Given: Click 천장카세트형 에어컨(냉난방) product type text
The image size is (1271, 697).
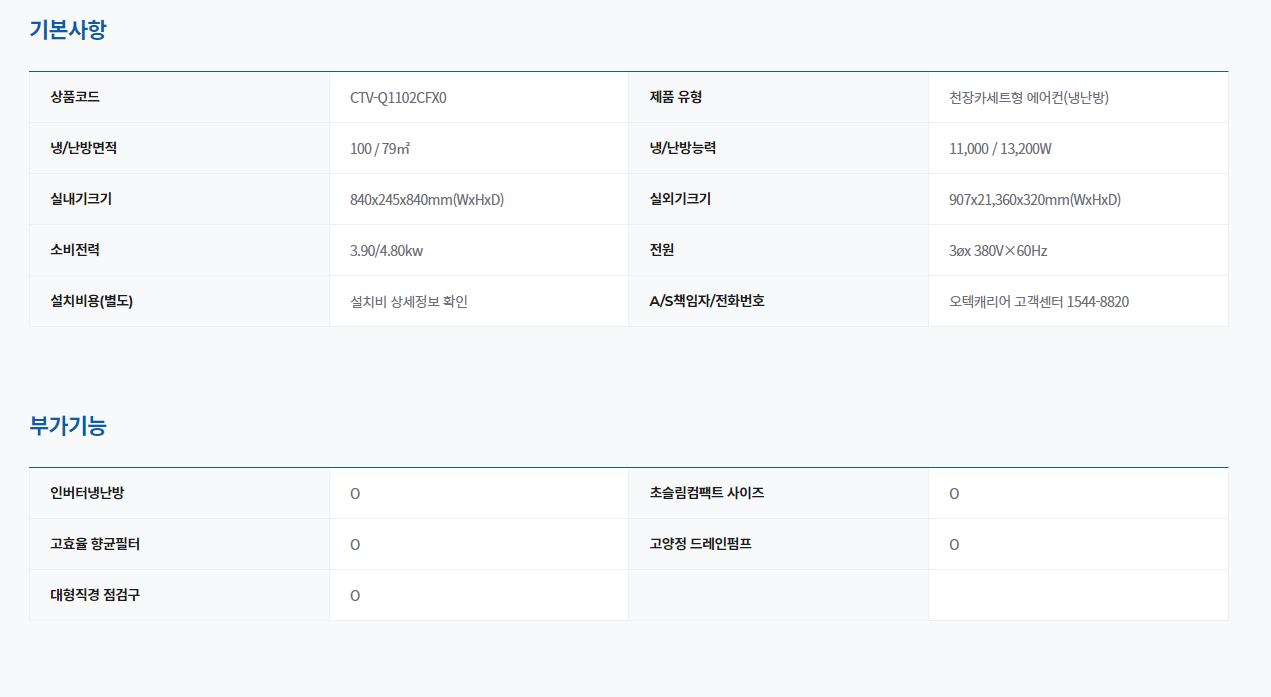Looking at the screenshot, I should point(1029,98).
